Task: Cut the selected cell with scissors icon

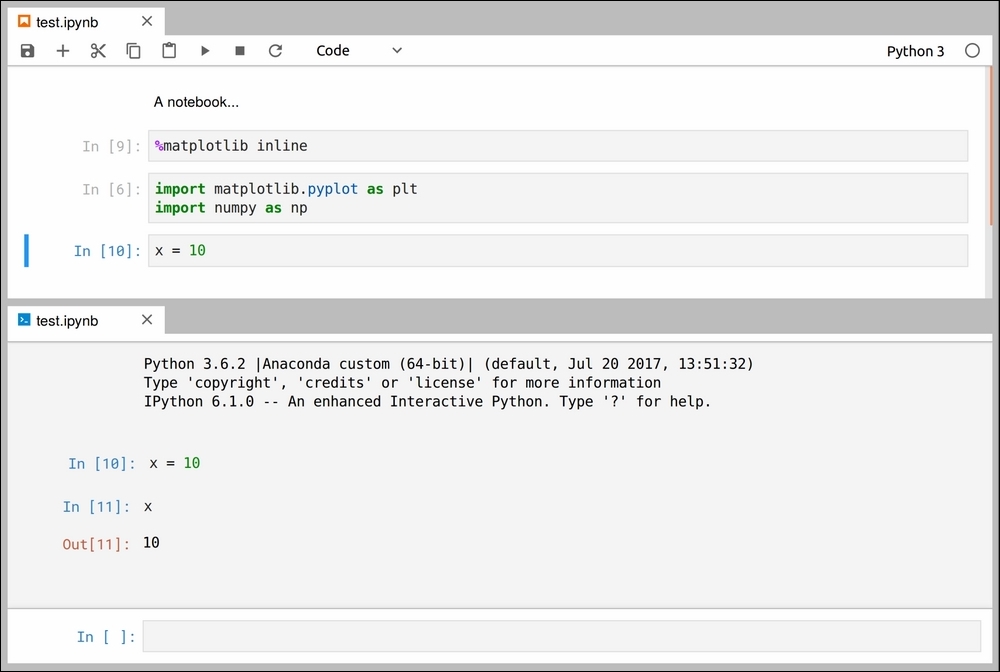Action: tap(98, 51)
